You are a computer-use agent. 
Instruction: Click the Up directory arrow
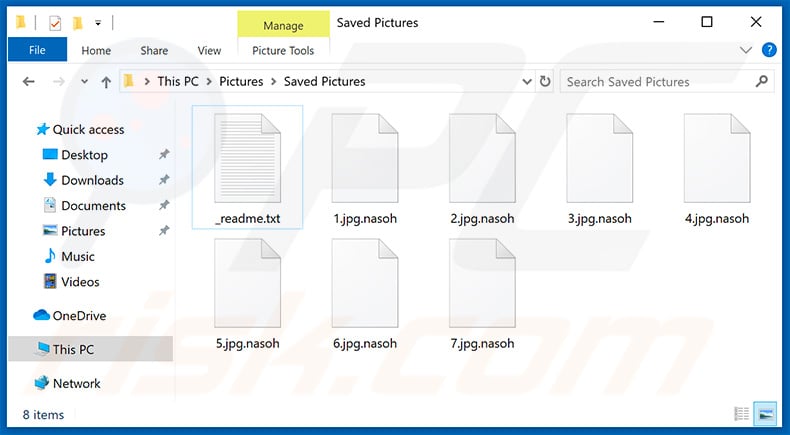106,82
